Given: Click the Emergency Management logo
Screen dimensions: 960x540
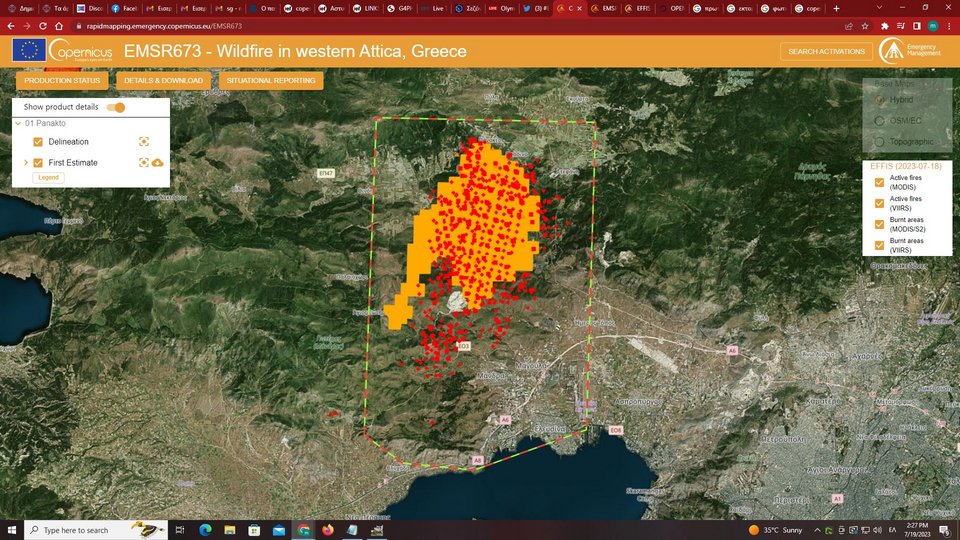Looking at the screenshot, I should pos(910,51).
